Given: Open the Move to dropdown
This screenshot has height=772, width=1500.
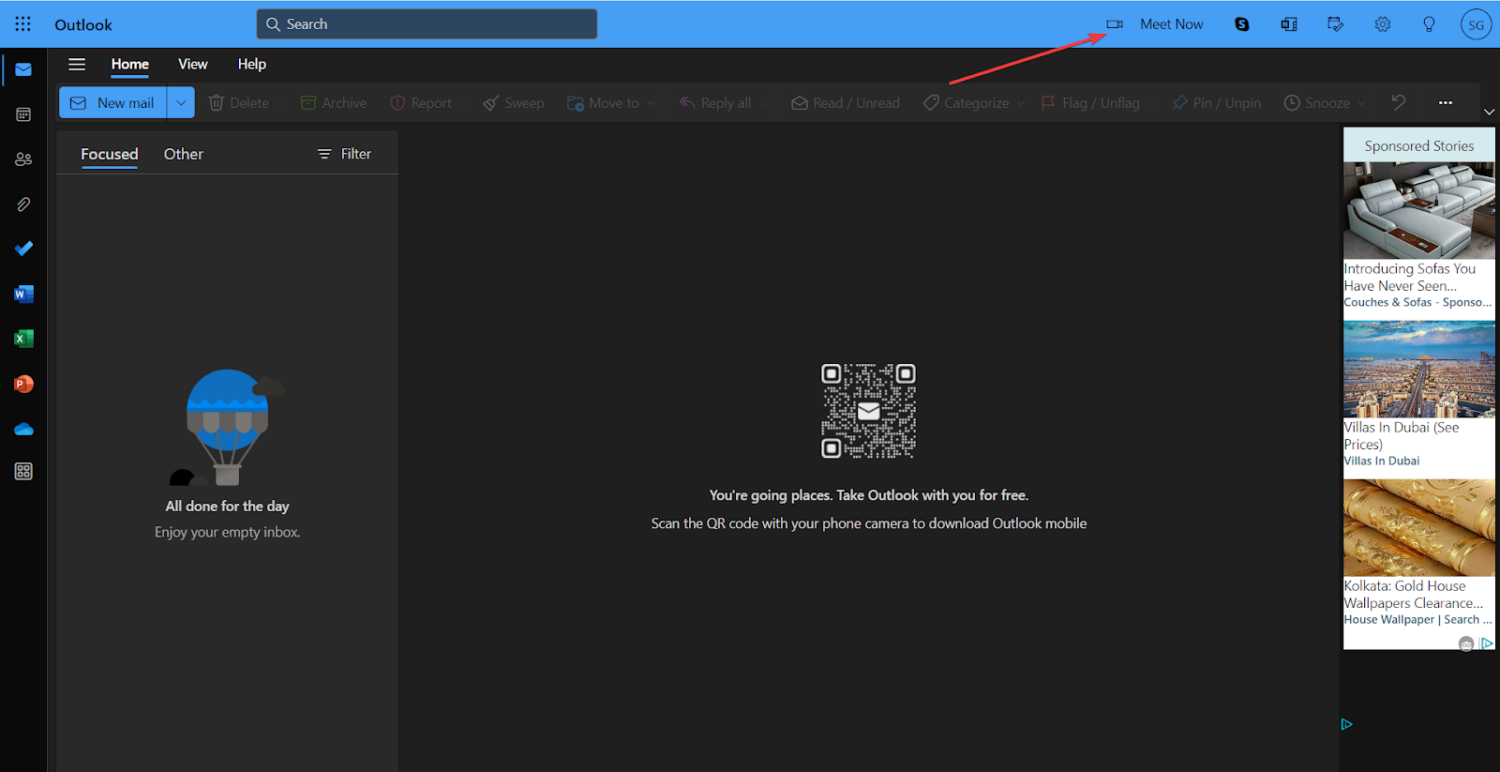Looking at the screenshot, I should point(652,103).
